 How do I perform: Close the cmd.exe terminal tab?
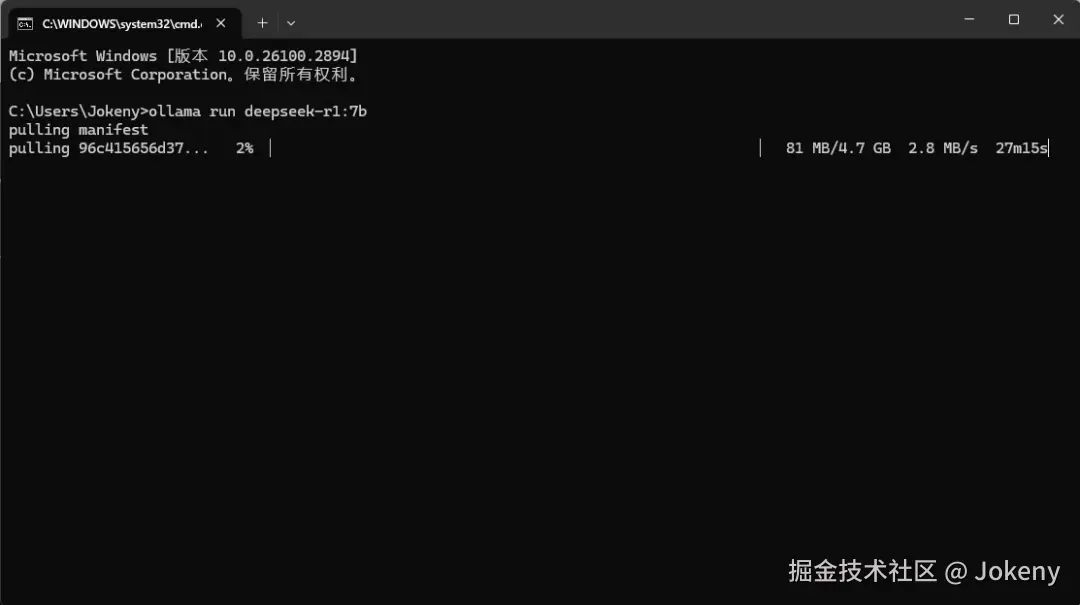(x=220, y=23)
